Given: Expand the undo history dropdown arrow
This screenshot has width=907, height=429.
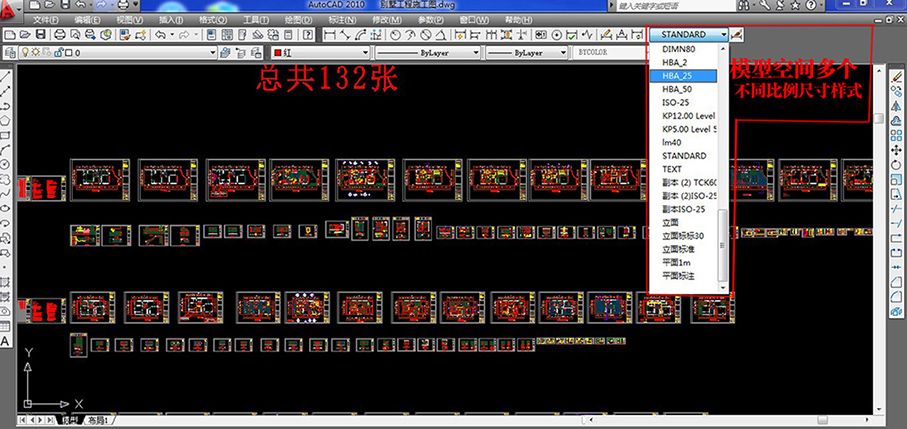Looking at the screenshot, I should (x=172, y=35).
